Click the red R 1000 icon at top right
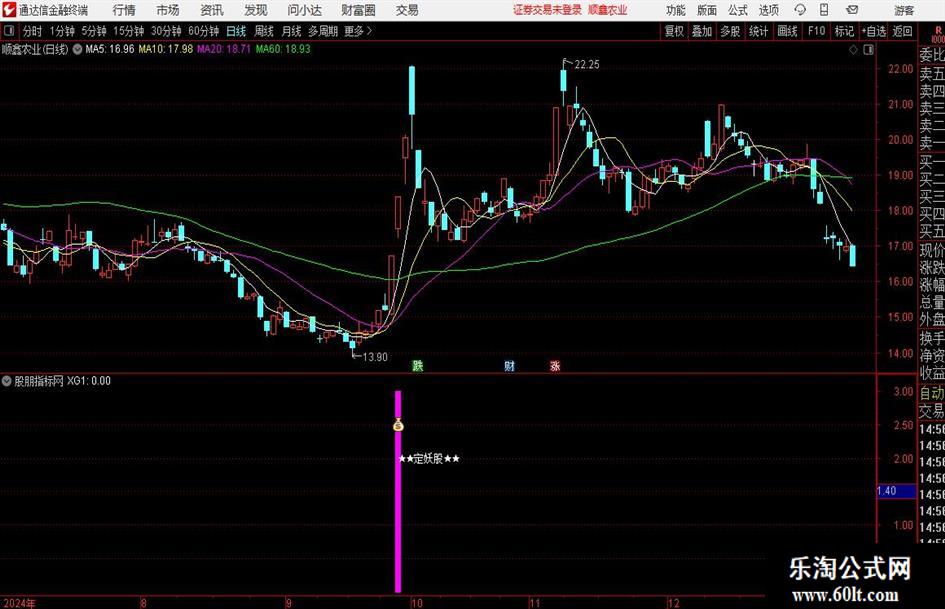 point(938,35)
